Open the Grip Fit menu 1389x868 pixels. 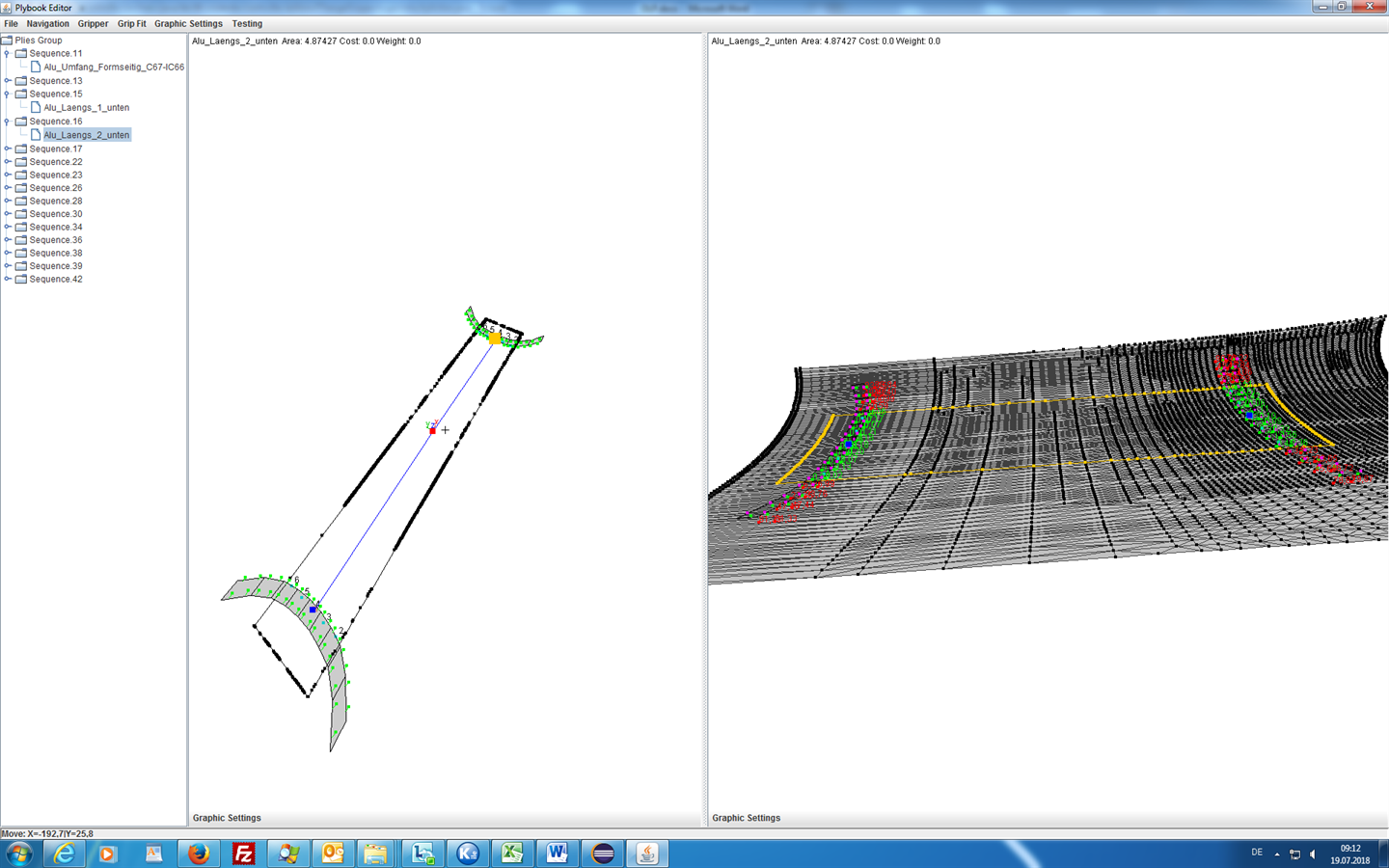tap(131, 24)
